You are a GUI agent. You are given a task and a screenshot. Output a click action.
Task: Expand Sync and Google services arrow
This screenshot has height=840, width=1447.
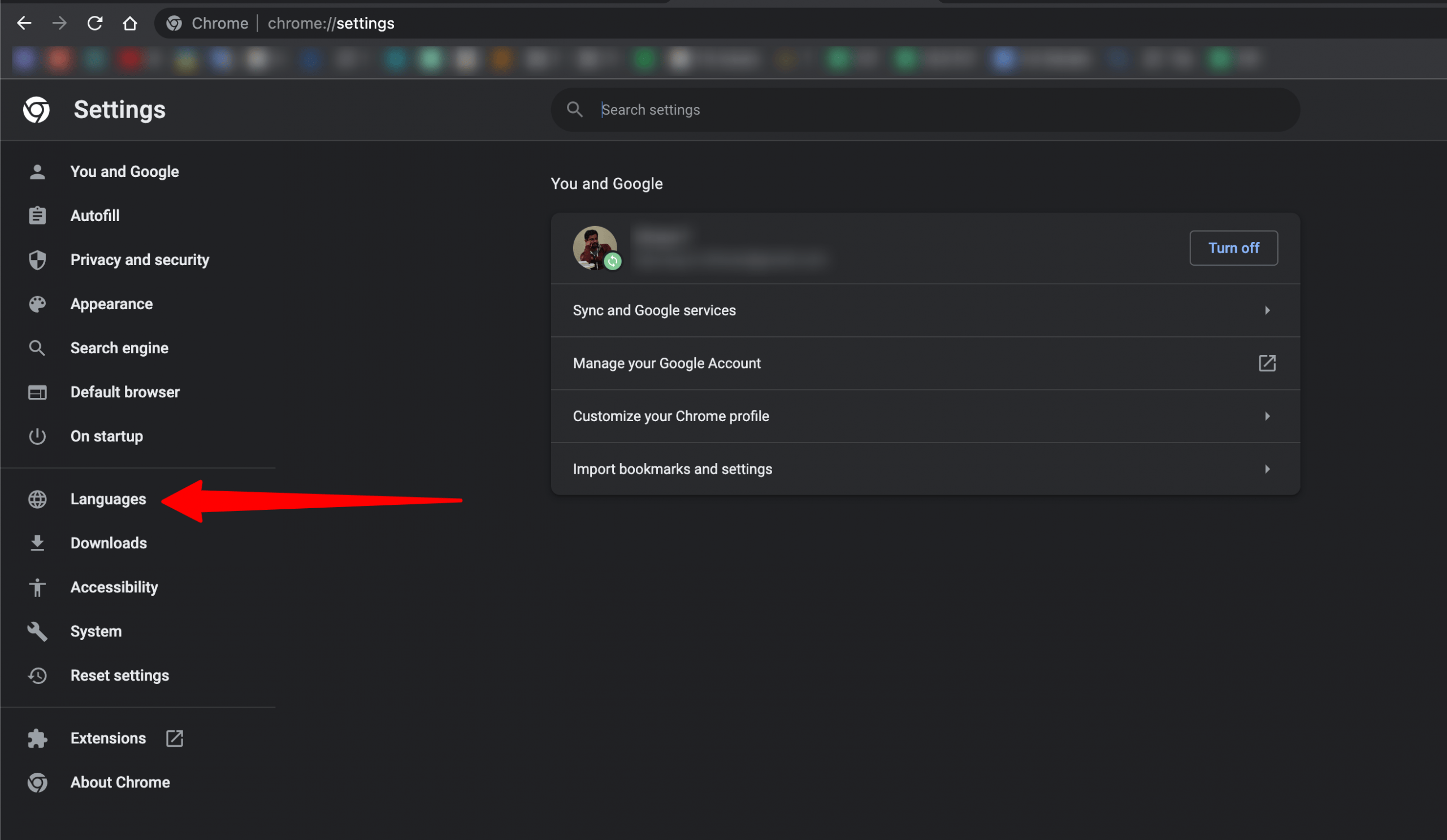pyautogui.click(x=1267, y=310)
